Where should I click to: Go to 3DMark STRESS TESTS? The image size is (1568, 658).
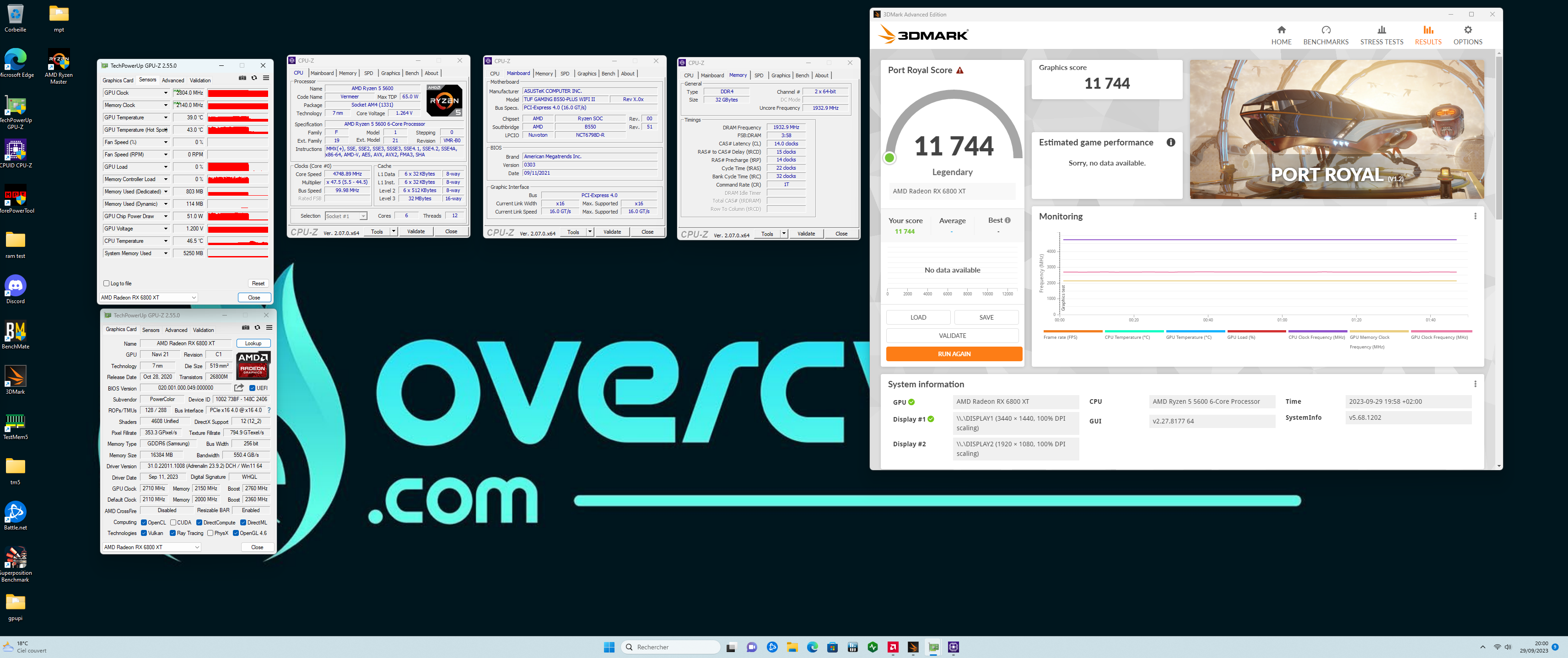click(x=1381, y=35)
